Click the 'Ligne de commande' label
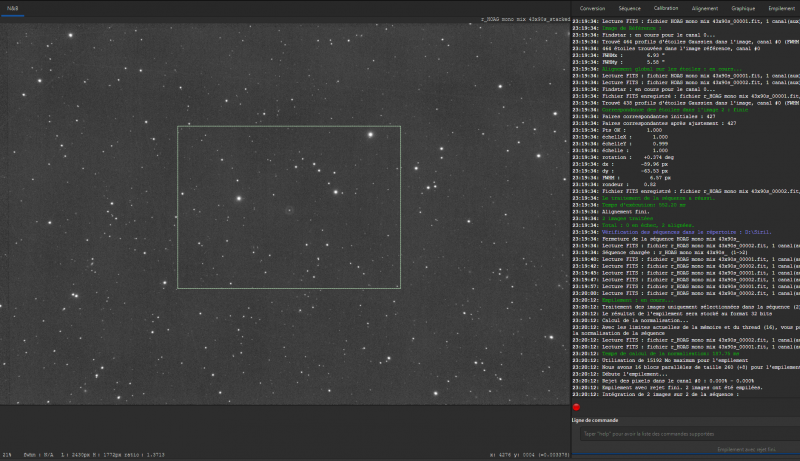 pos(595,420)
